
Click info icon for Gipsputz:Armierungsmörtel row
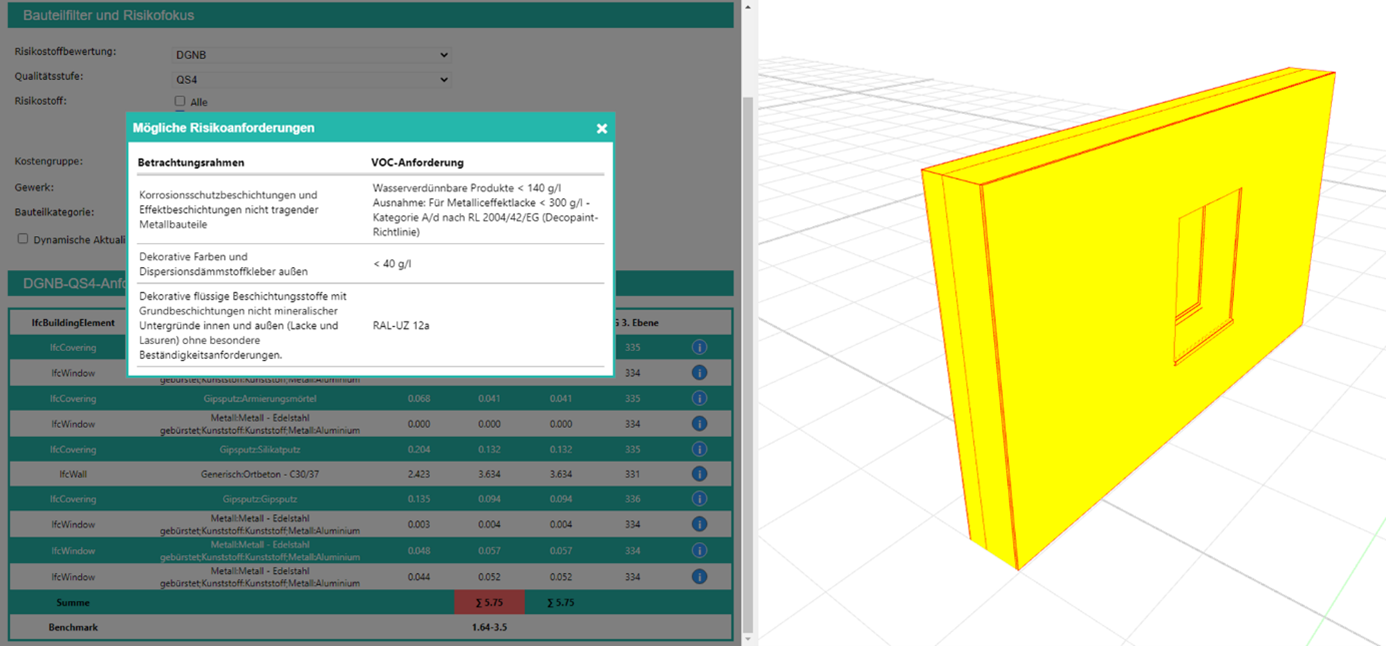pyautogui.click(x=699, y=398)
